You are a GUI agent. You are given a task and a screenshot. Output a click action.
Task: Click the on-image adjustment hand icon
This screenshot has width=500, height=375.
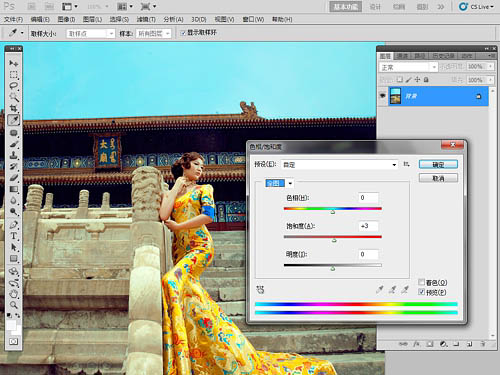coord(260,289)
